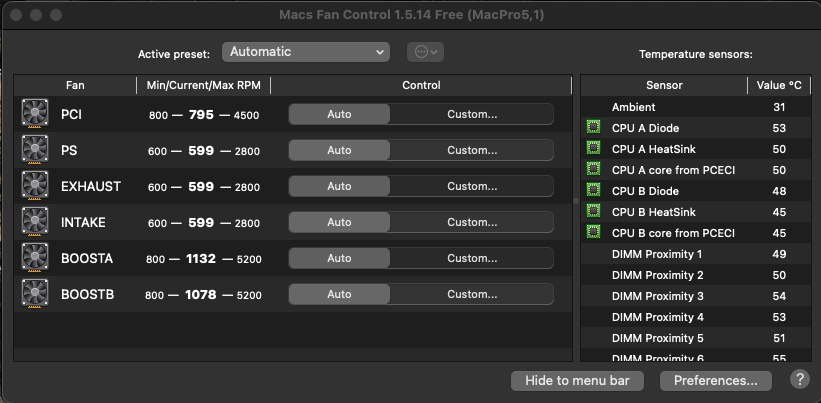Click the BOOSTA current RPM value 1132
Screen dimensions: 821x403
[201, 259]
